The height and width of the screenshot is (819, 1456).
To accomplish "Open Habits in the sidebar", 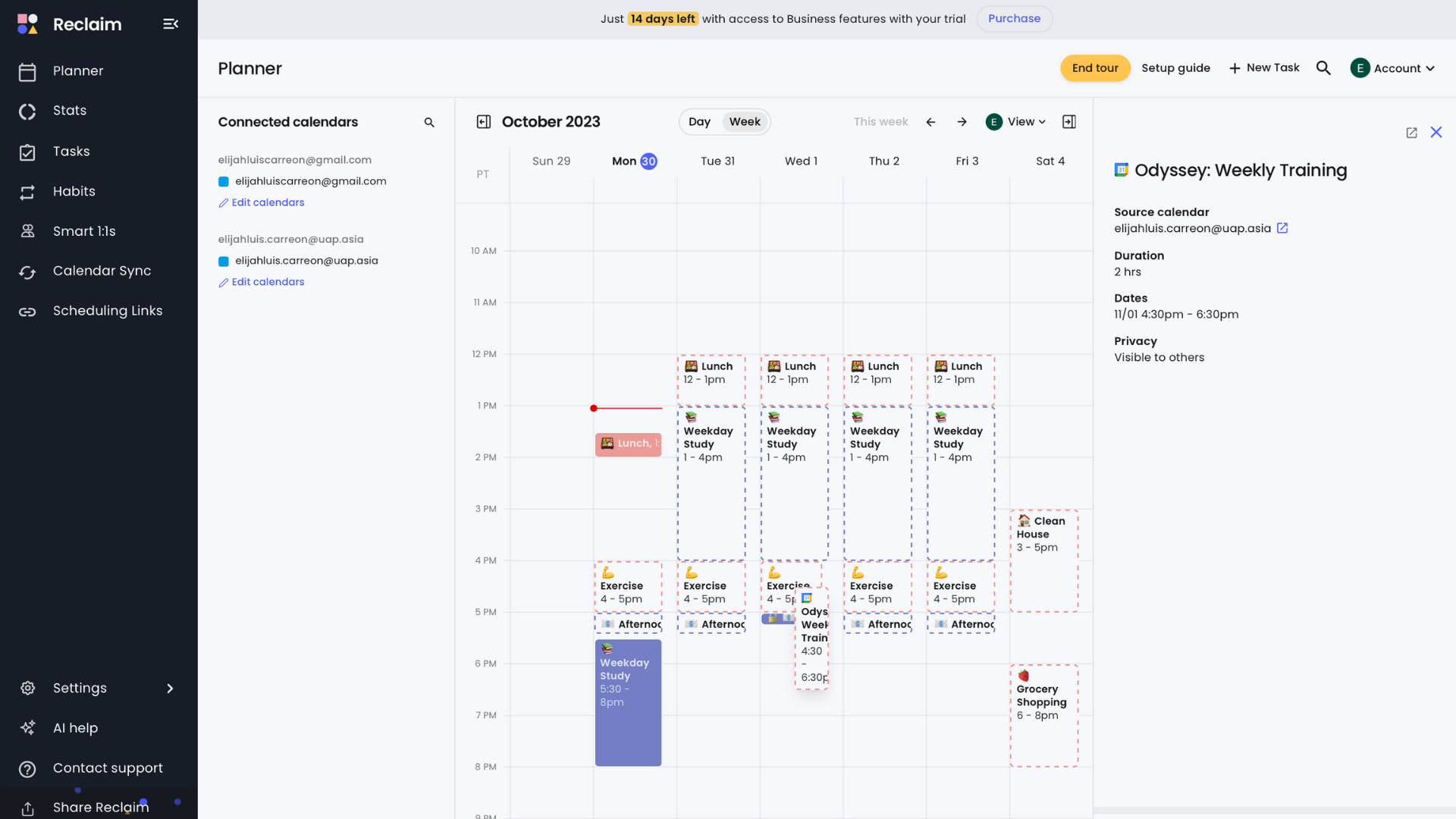I will coord(74,192).
